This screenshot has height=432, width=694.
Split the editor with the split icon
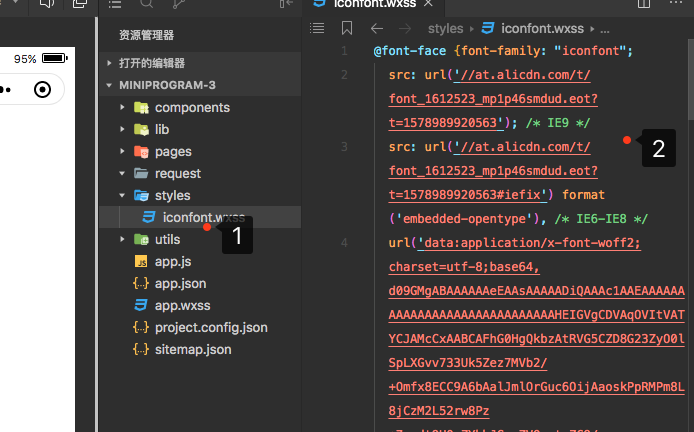644,4
